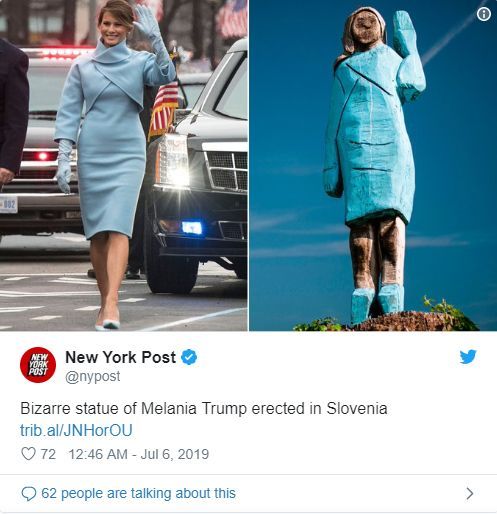The height and width of the screenshot is (514, 497).
Task: Visit the @nypost handle link
Action: click(92, 377)
